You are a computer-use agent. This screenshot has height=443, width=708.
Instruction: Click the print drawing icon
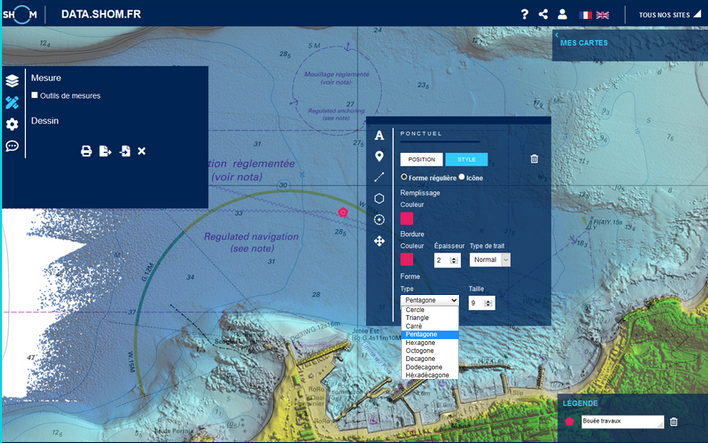point(86,151)
